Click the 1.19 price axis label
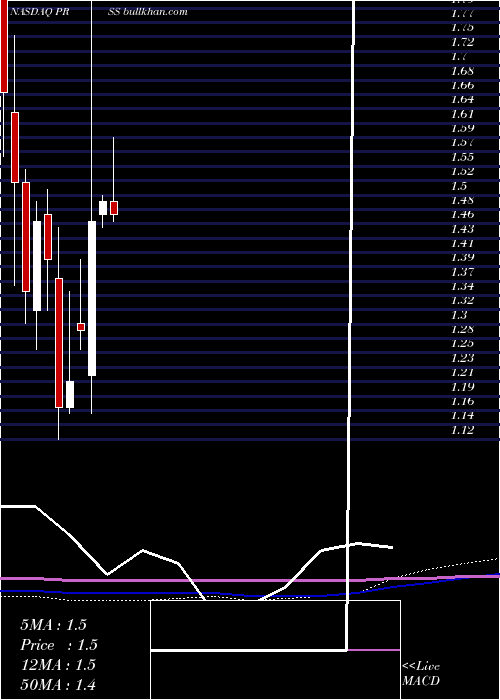 (x=462, y=387)
